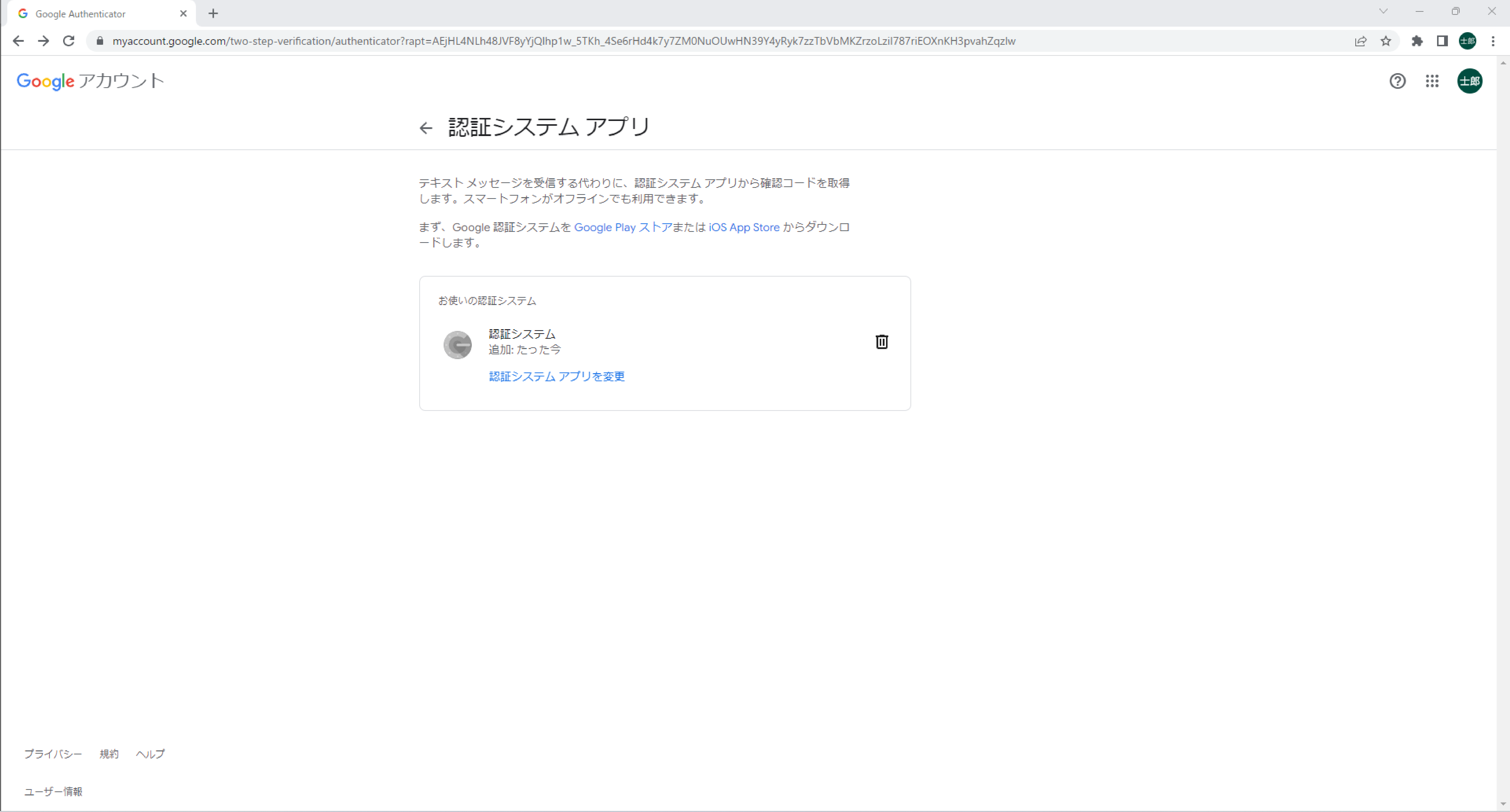This screenshot has height=812, width=1510.
Task: Open the プライバシー footer link
Action: click(53, 754)
